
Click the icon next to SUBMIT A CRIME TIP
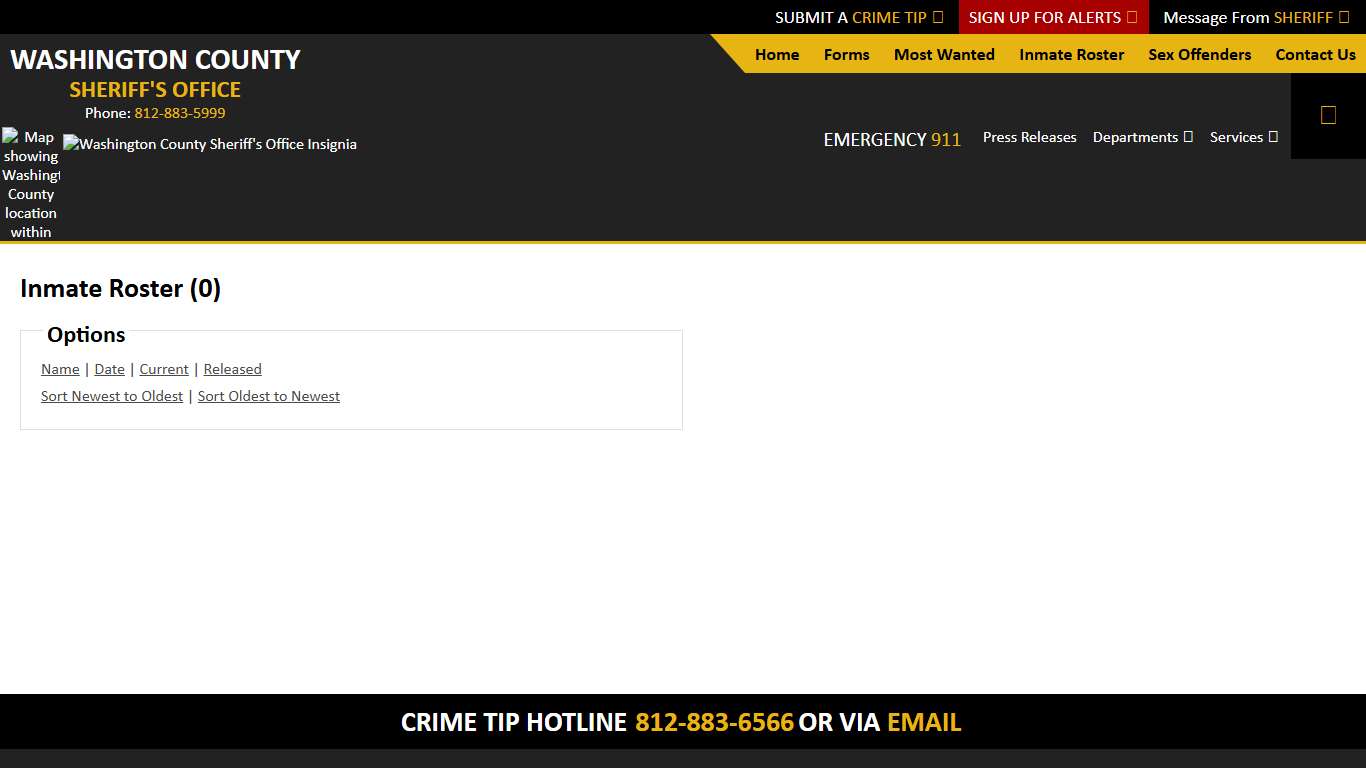938,17
